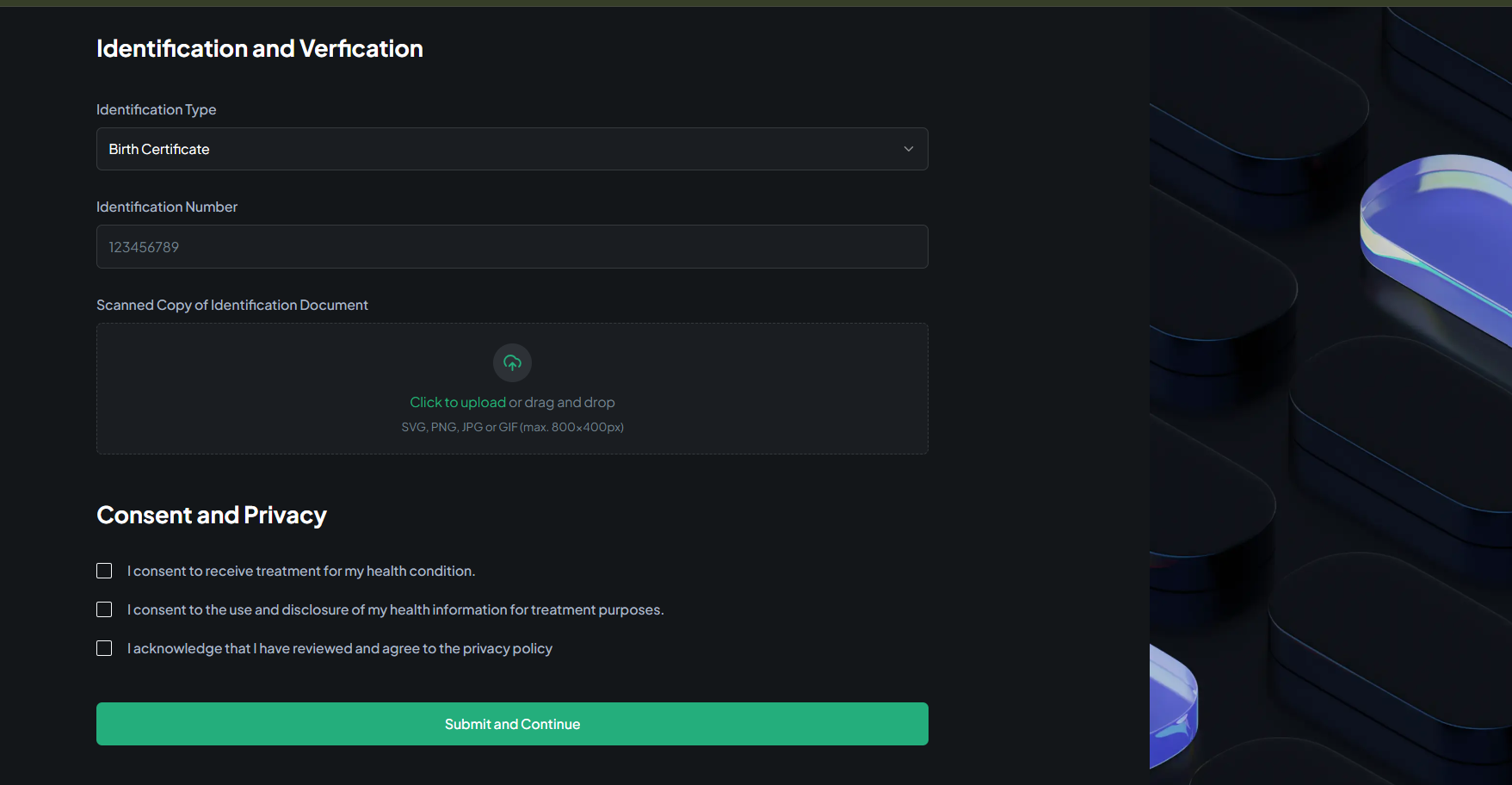
Task: Expand dropdown using the chevron arrow
Action: click(909, 149)
